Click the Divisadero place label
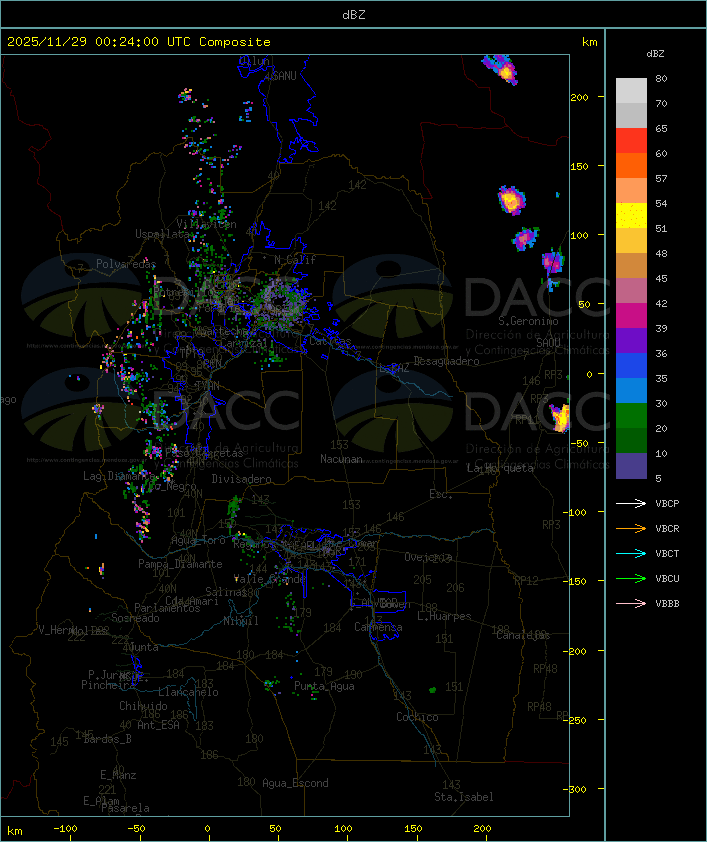 (241, 478)
